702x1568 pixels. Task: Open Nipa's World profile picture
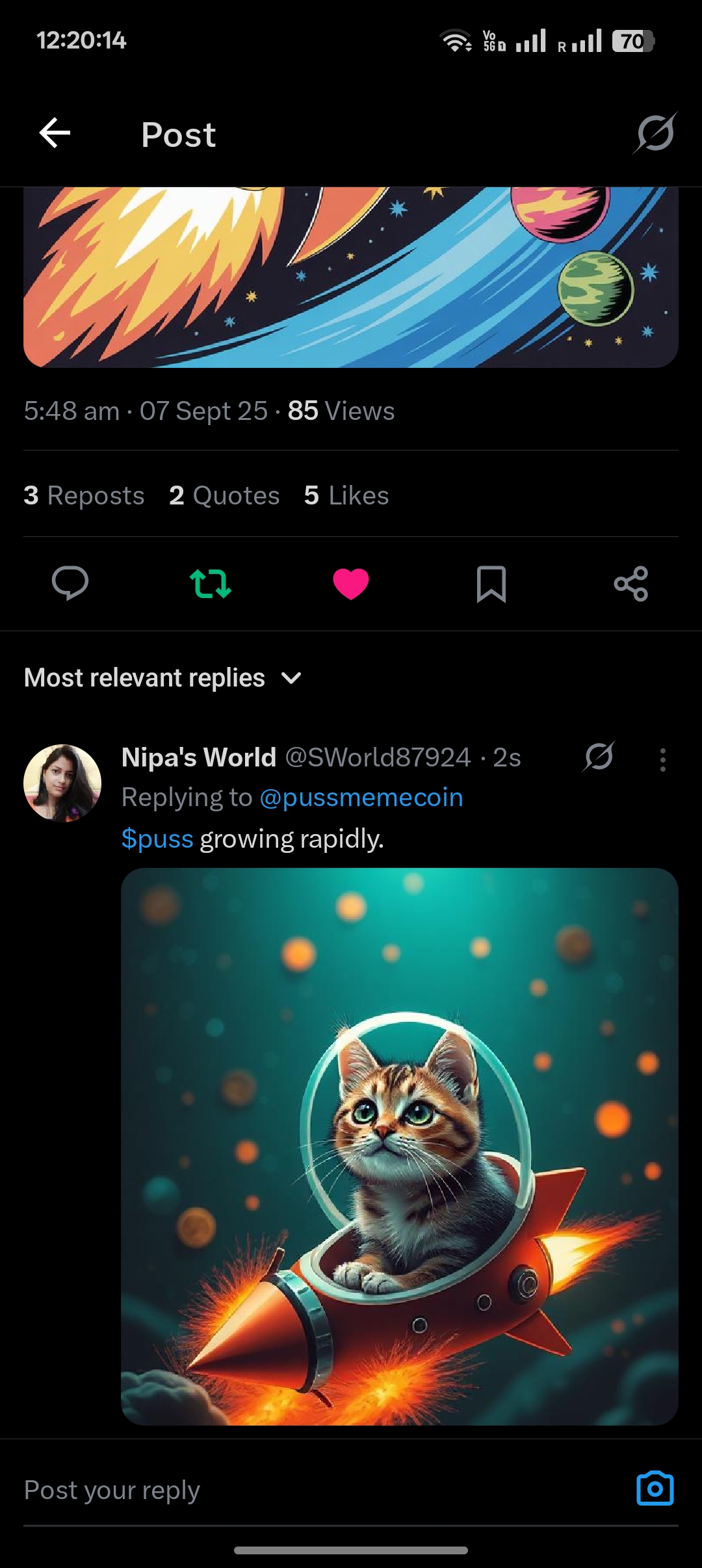coord(62,783)
